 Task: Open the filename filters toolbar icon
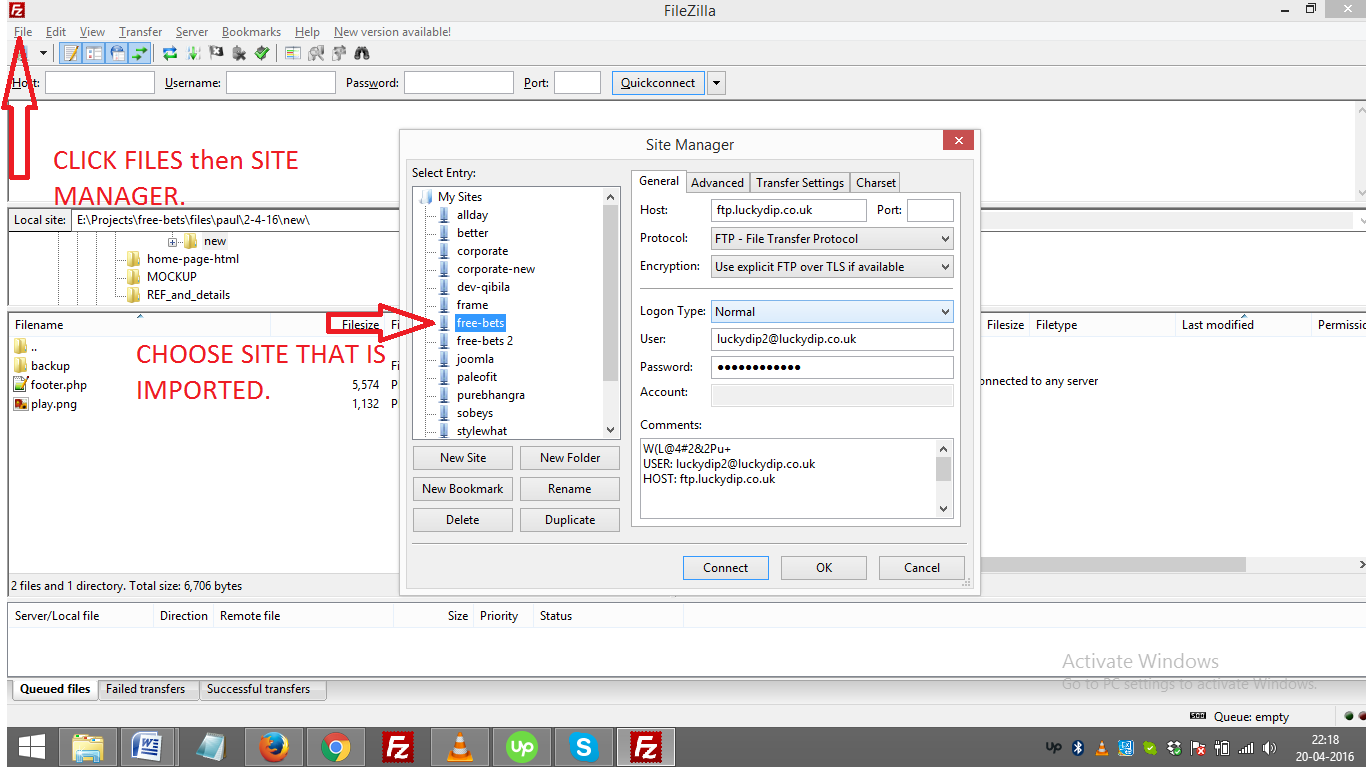(293, 53)
